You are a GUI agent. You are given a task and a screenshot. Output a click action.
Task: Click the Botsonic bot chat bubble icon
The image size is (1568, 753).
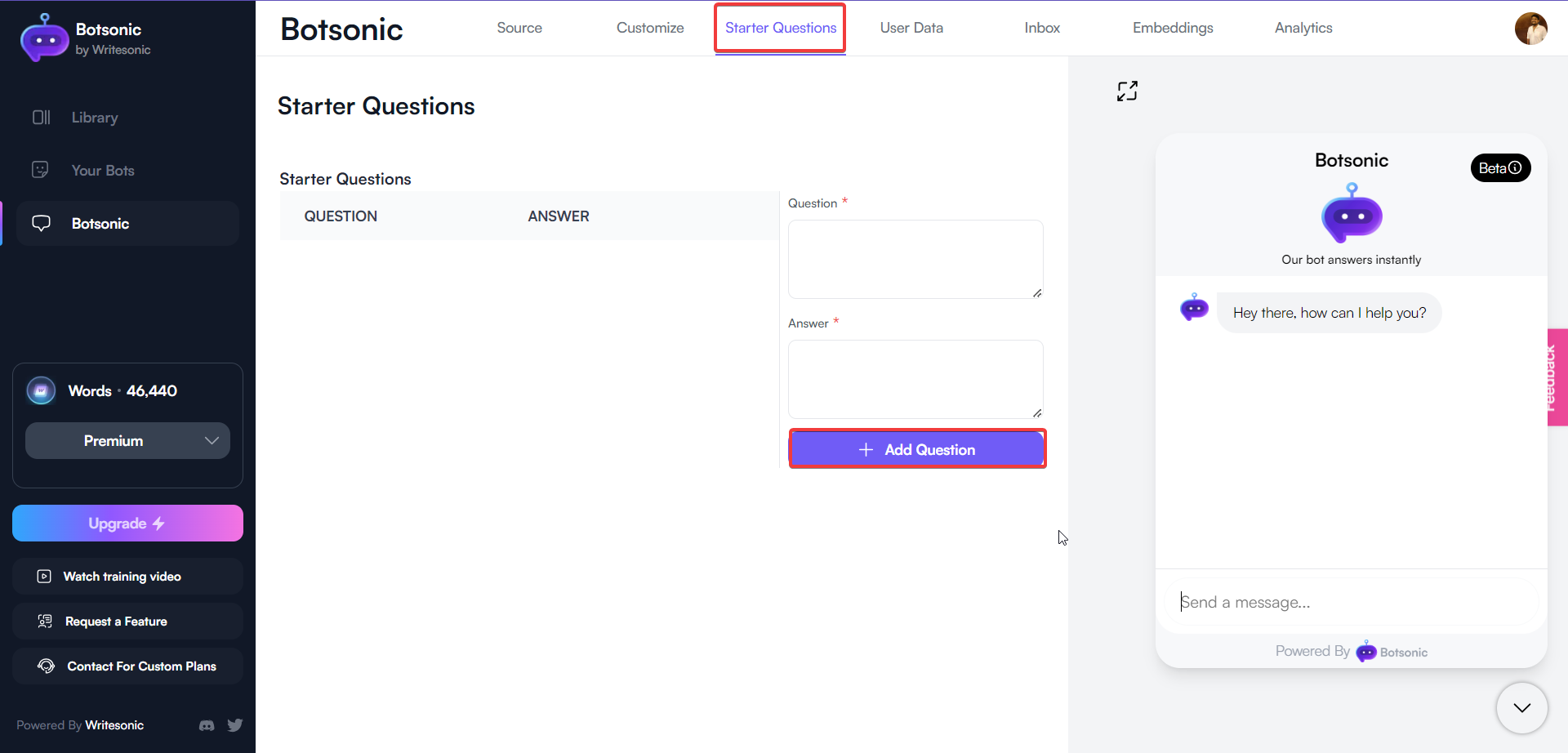click(x=42, y=223)
